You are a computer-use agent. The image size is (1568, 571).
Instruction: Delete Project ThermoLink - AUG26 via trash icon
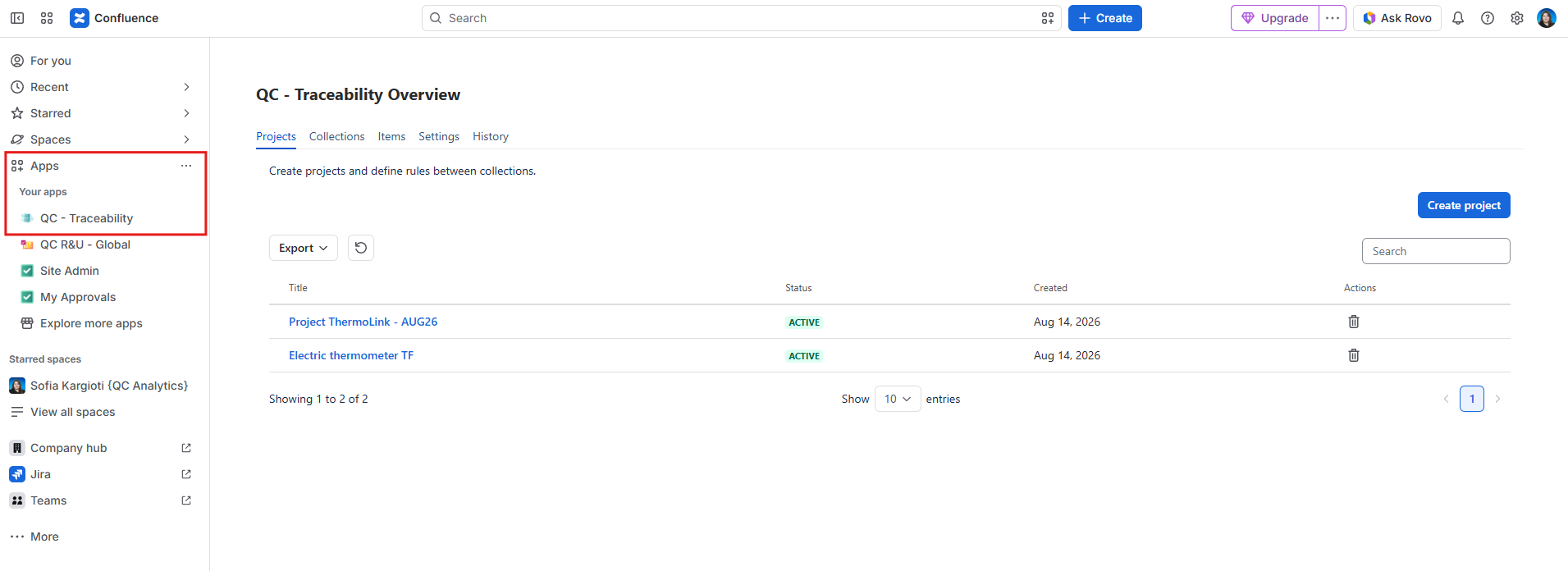[x=1354, y=322]
